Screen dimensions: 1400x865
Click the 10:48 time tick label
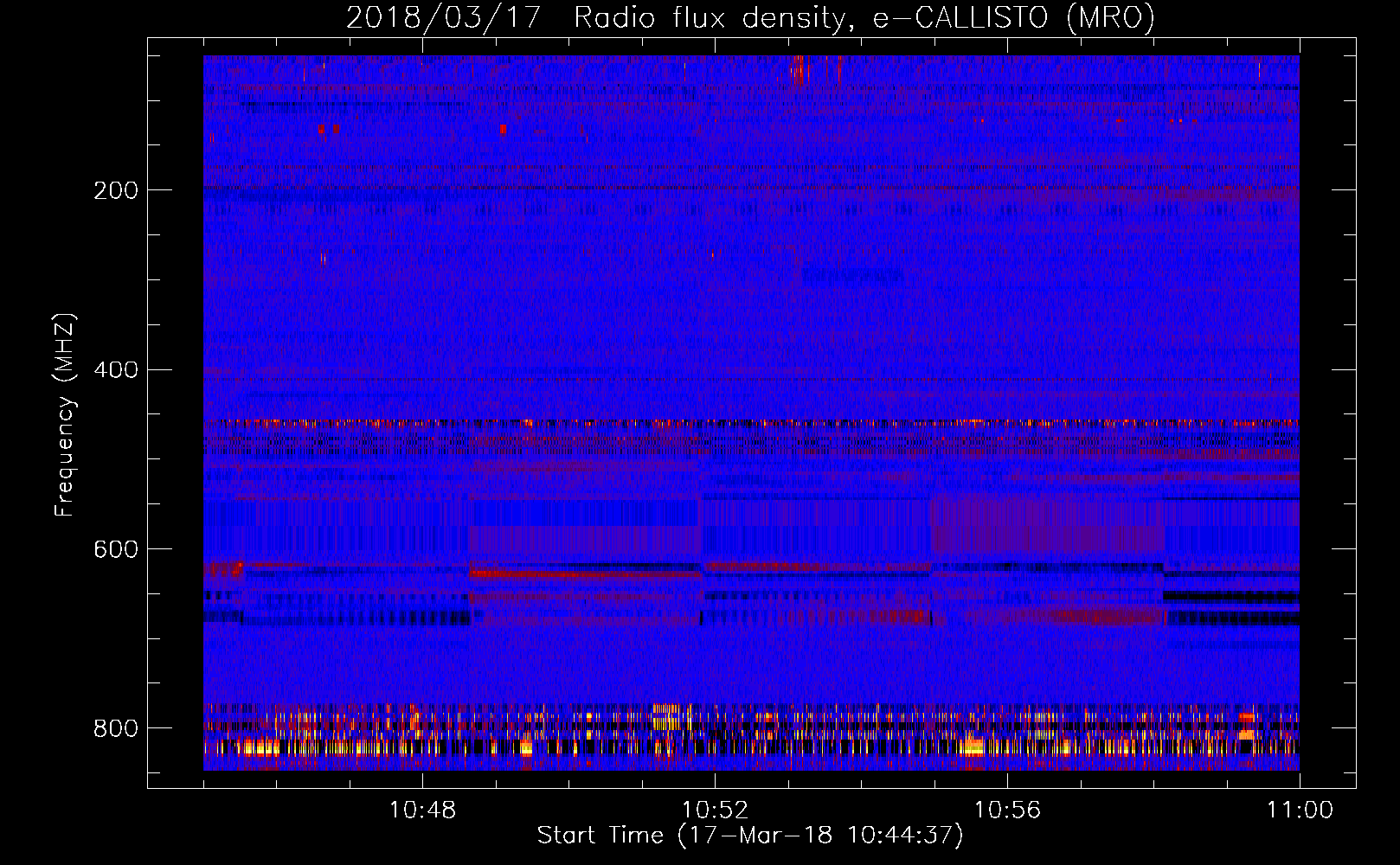[x=422, y=811]
